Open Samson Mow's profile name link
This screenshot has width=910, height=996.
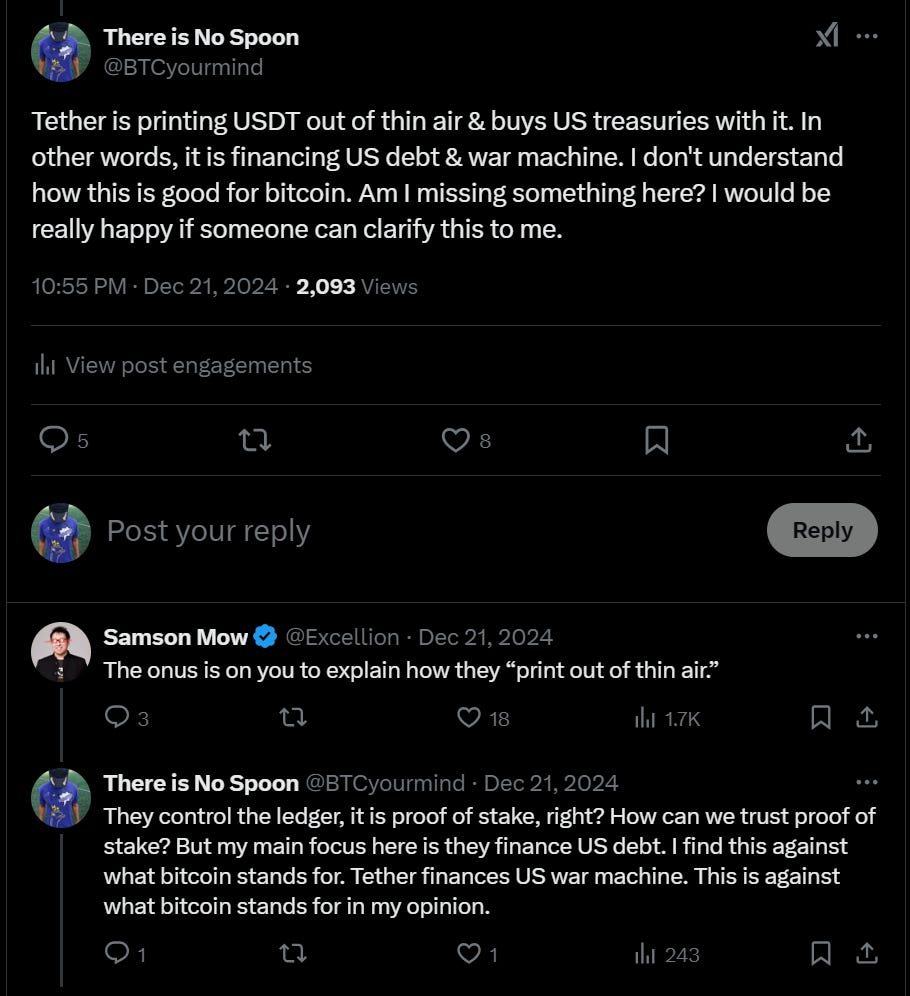(x=176, y=637)
